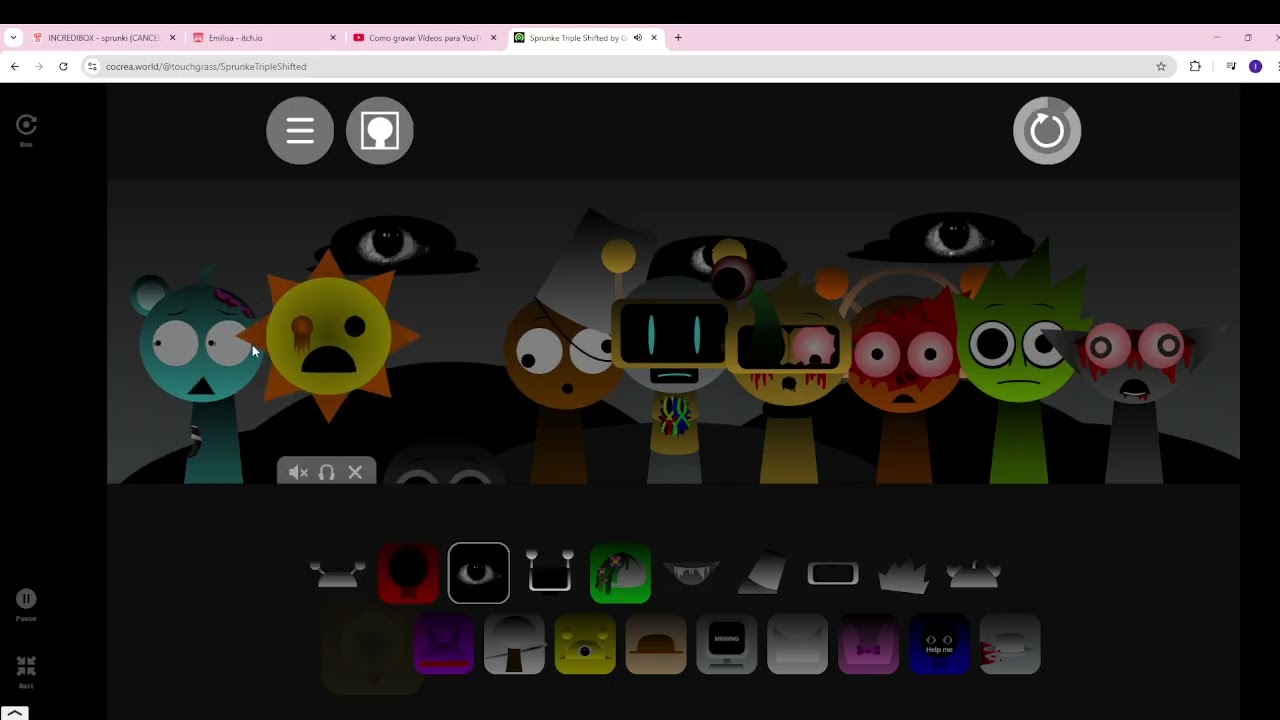The width and height of the screenshot is (1280, 720).
Task: Open the browser tab search dropdown
Action: 13,38
